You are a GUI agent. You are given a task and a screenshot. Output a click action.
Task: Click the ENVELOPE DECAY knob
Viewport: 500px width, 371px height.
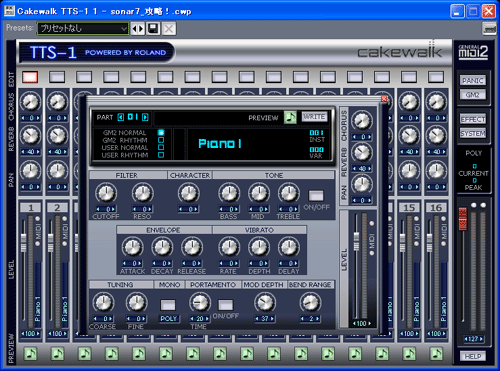tap(162, 247)
